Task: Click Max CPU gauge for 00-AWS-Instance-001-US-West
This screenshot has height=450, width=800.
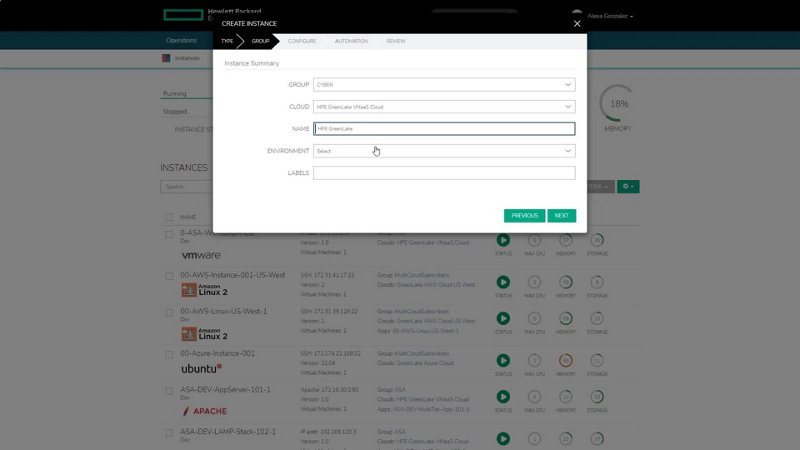Action: coord(534,282)
